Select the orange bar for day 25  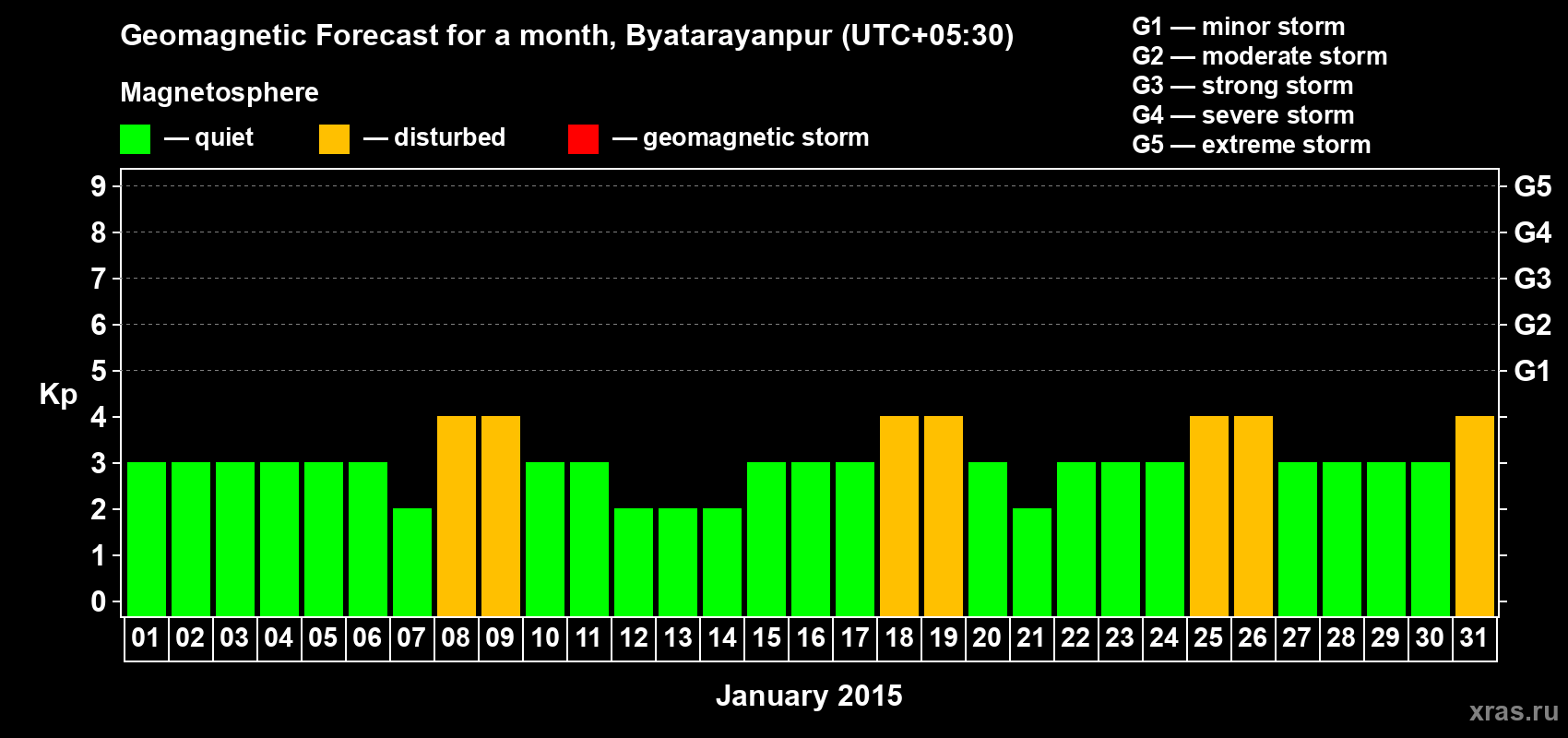pyautogui.click(x=1209, y=516)
